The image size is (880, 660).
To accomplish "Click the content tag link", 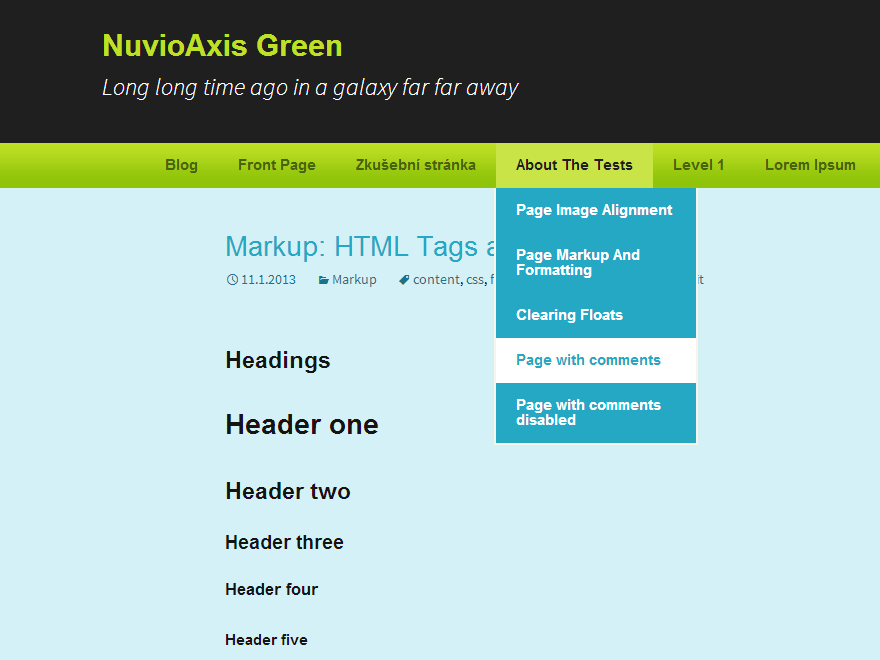I will click(436, 280).
